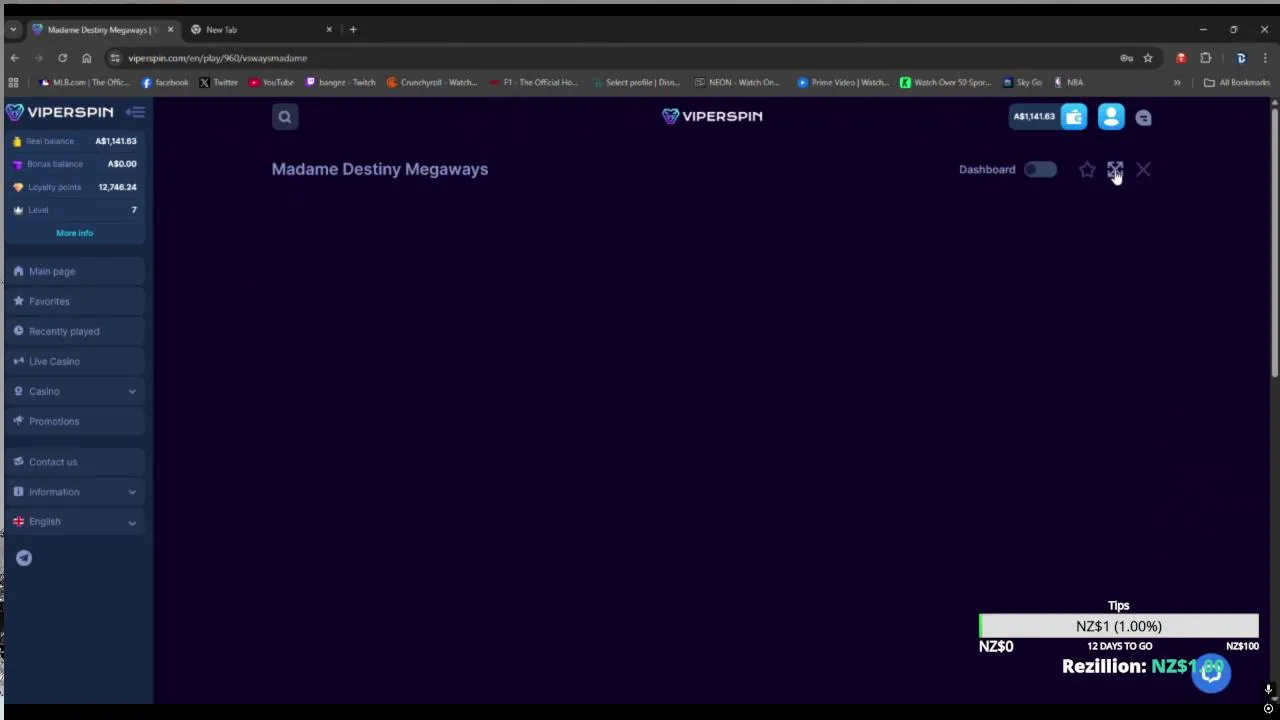Click the Bonus balance row

point(75,164)
